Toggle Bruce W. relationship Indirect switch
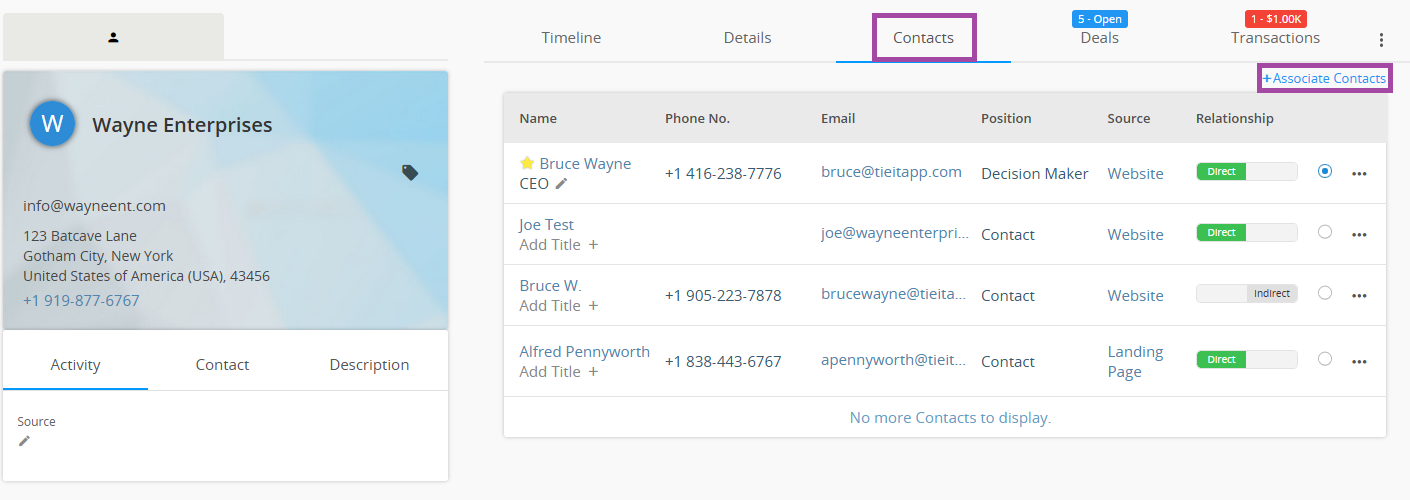The image size is (1410, 500). click(1247, 293)
